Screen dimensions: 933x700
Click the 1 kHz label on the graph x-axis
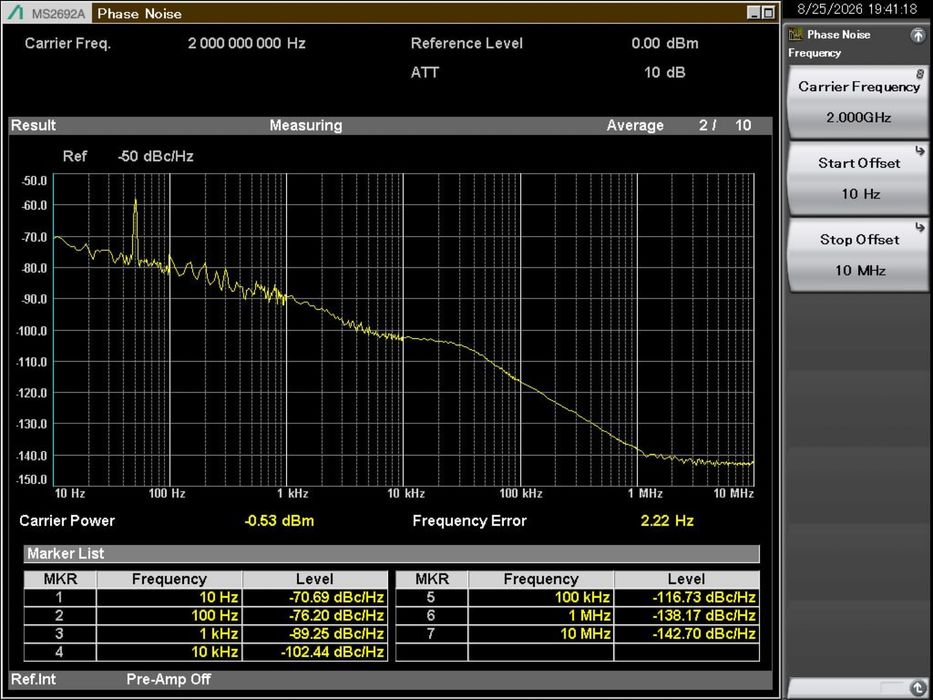(292, 493)
